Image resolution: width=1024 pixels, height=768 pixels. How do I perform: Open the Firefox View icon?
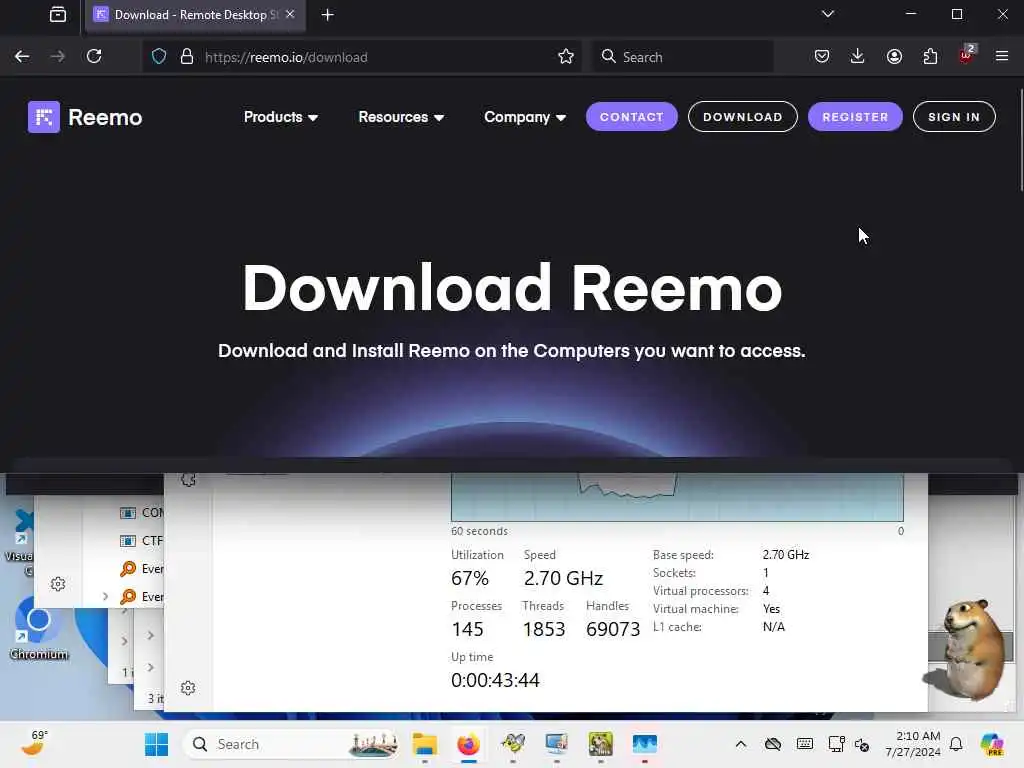click(x=57, y=14)
